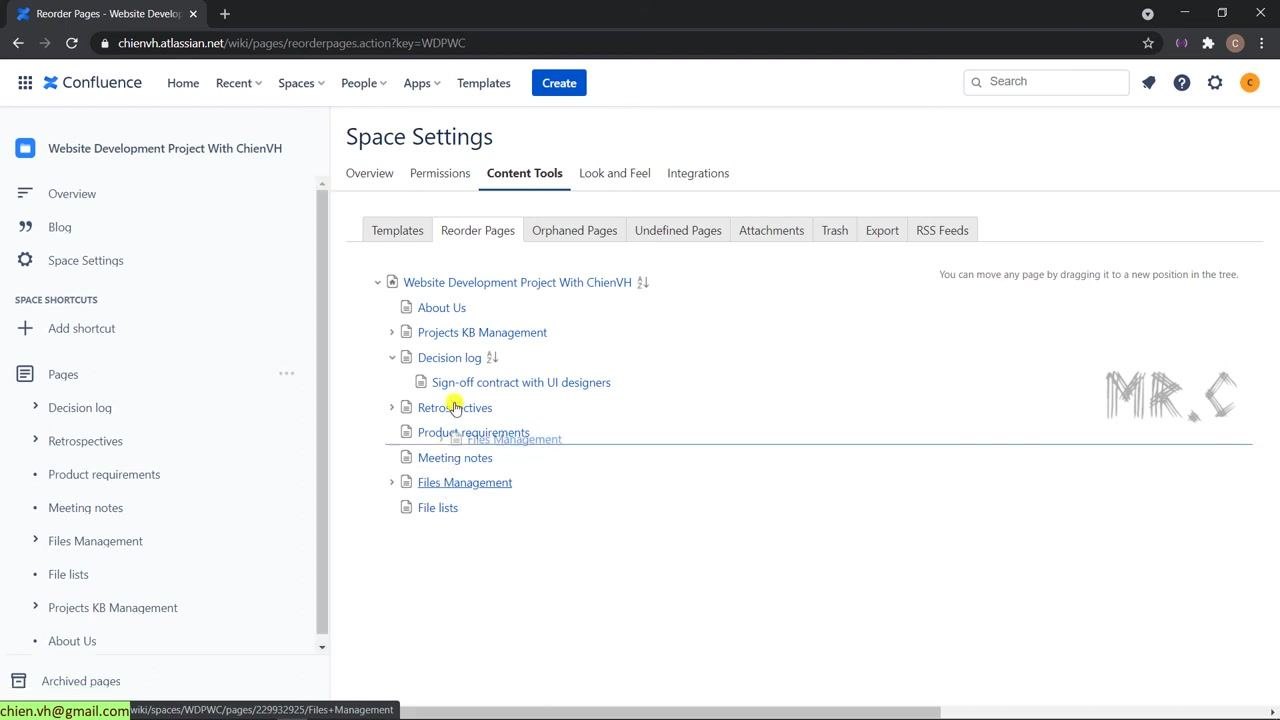Open the Chrome profile avatar in toolbar

1235,43
